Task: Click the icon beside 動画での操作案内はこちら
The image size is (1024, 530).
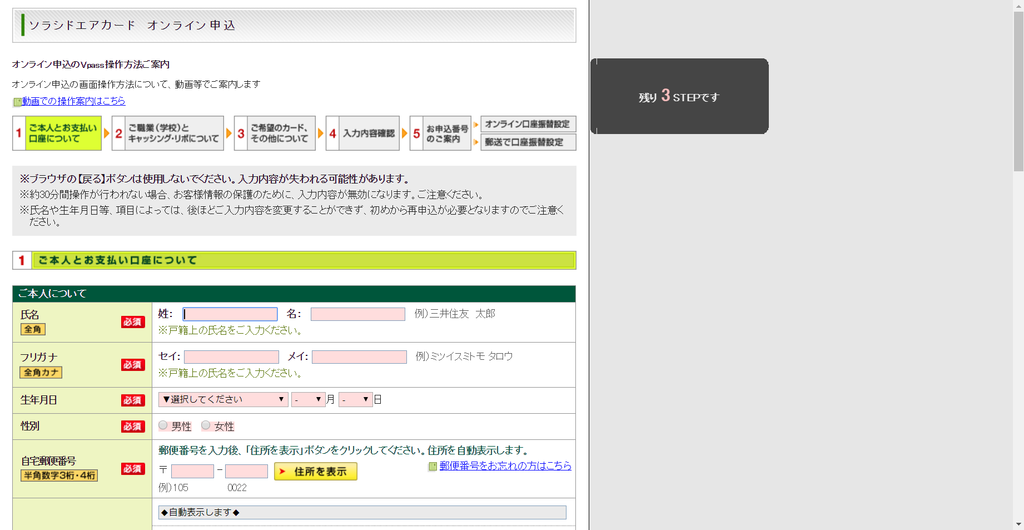Action: (18, 102)
